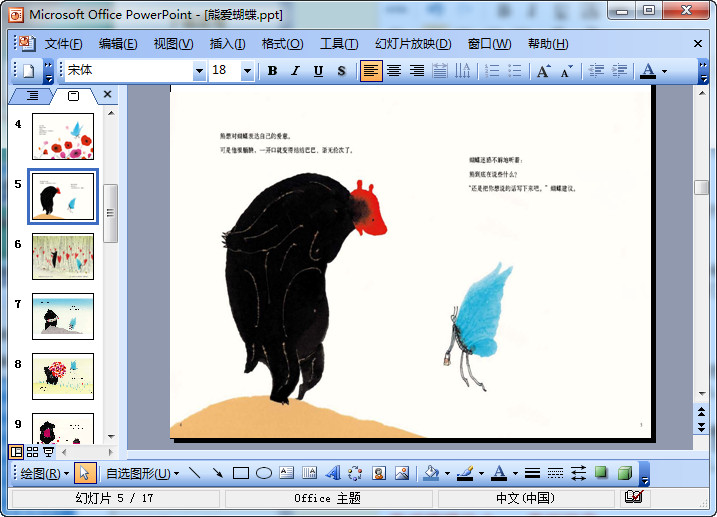Open the 窗口(W) menu
The image size is (717, 517).
click(x=489, y=44)
